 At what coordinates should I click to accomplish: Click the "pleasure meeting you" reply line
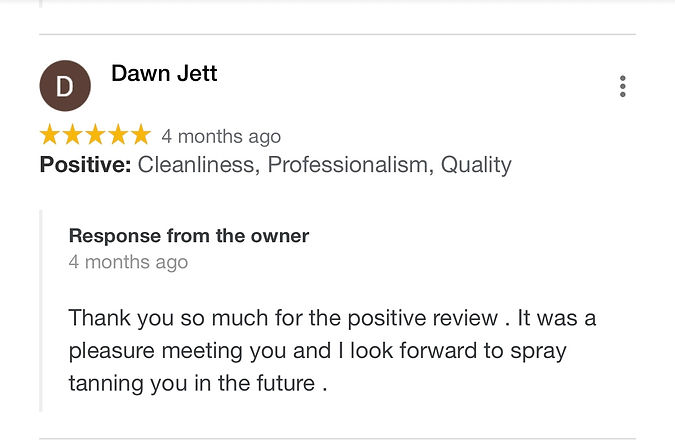click(x=317, y=351)
